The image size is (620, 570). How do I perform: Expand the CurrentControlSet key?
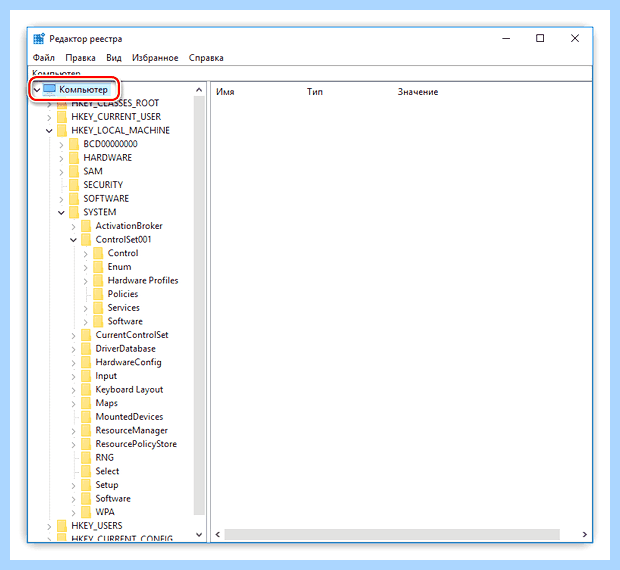pyautogui.click(x=73, y=336)
